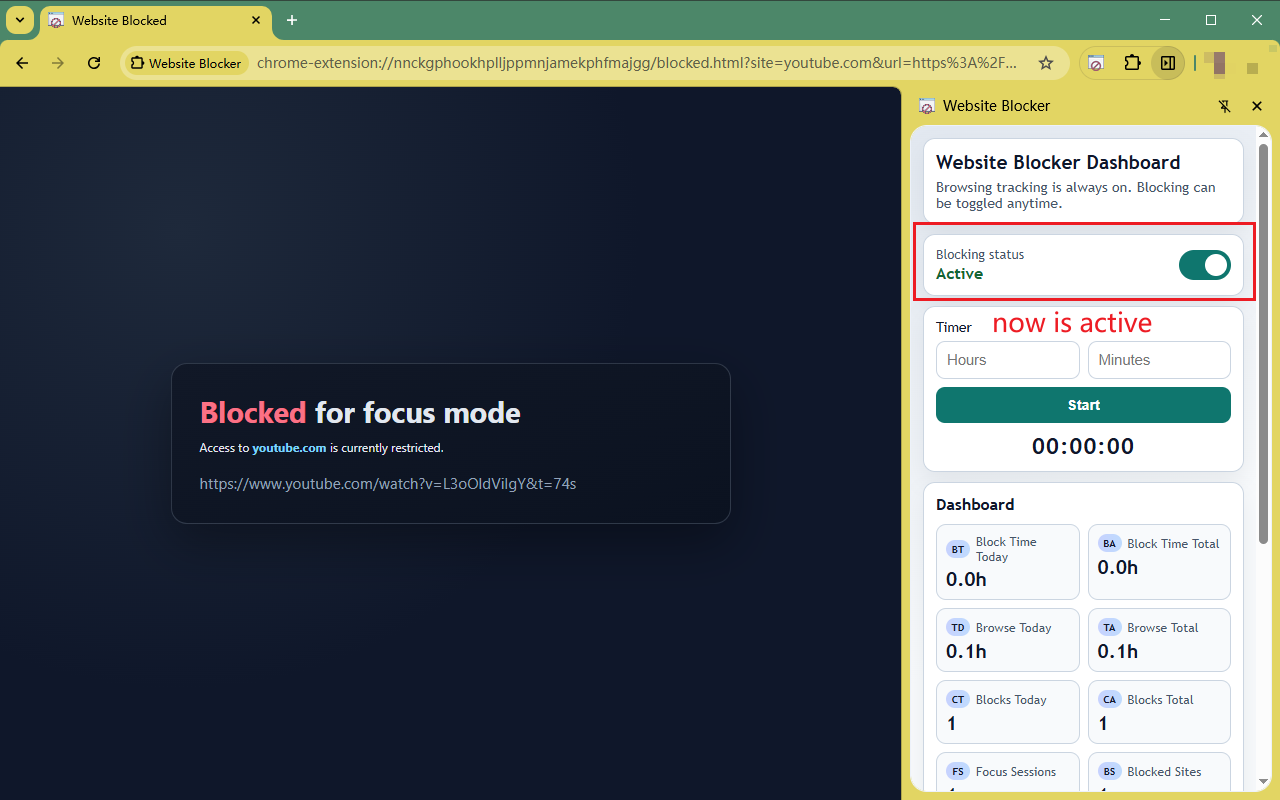Image resolution: width=1280 pixels, height=800 pixels.
Task: Reload the current page
Action: coord(94,63)
